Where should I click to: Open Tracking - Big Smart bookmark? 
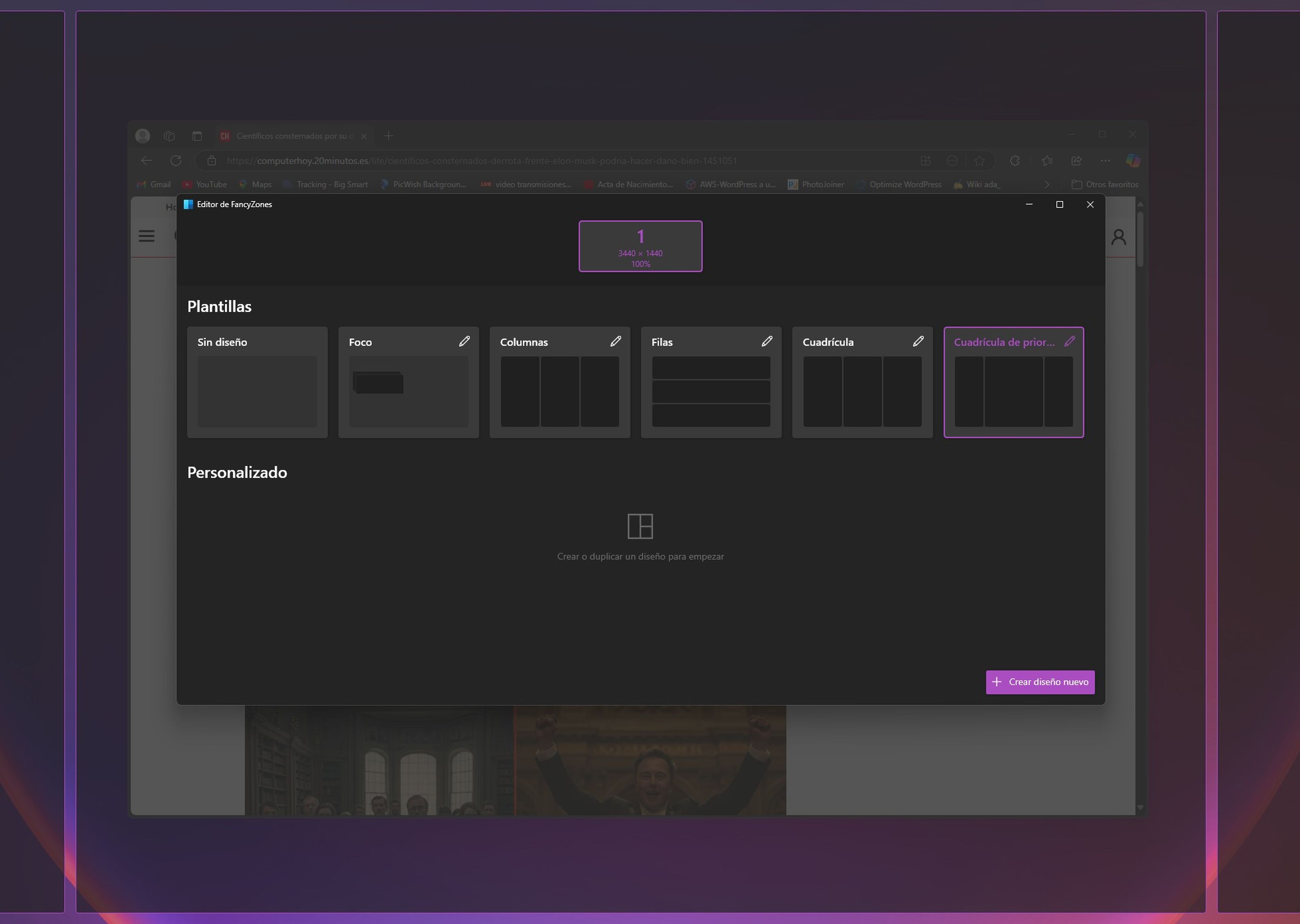point(325,184)
